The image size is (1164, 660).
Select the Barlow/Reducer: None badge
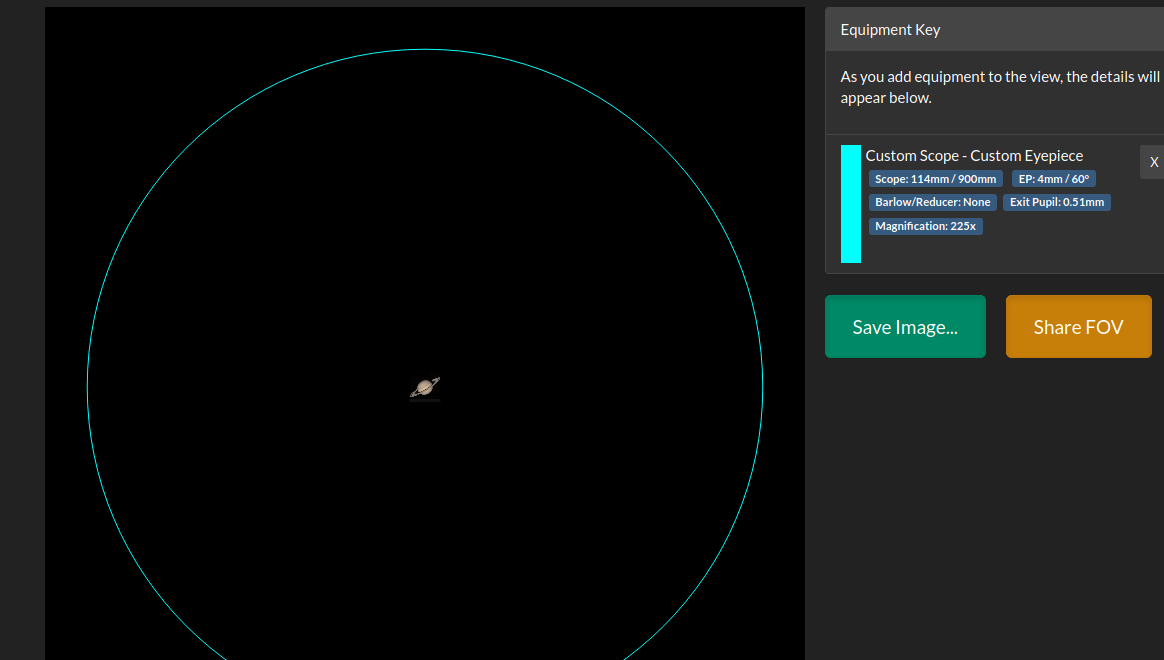pyautogui.click(x=932, y=202)
